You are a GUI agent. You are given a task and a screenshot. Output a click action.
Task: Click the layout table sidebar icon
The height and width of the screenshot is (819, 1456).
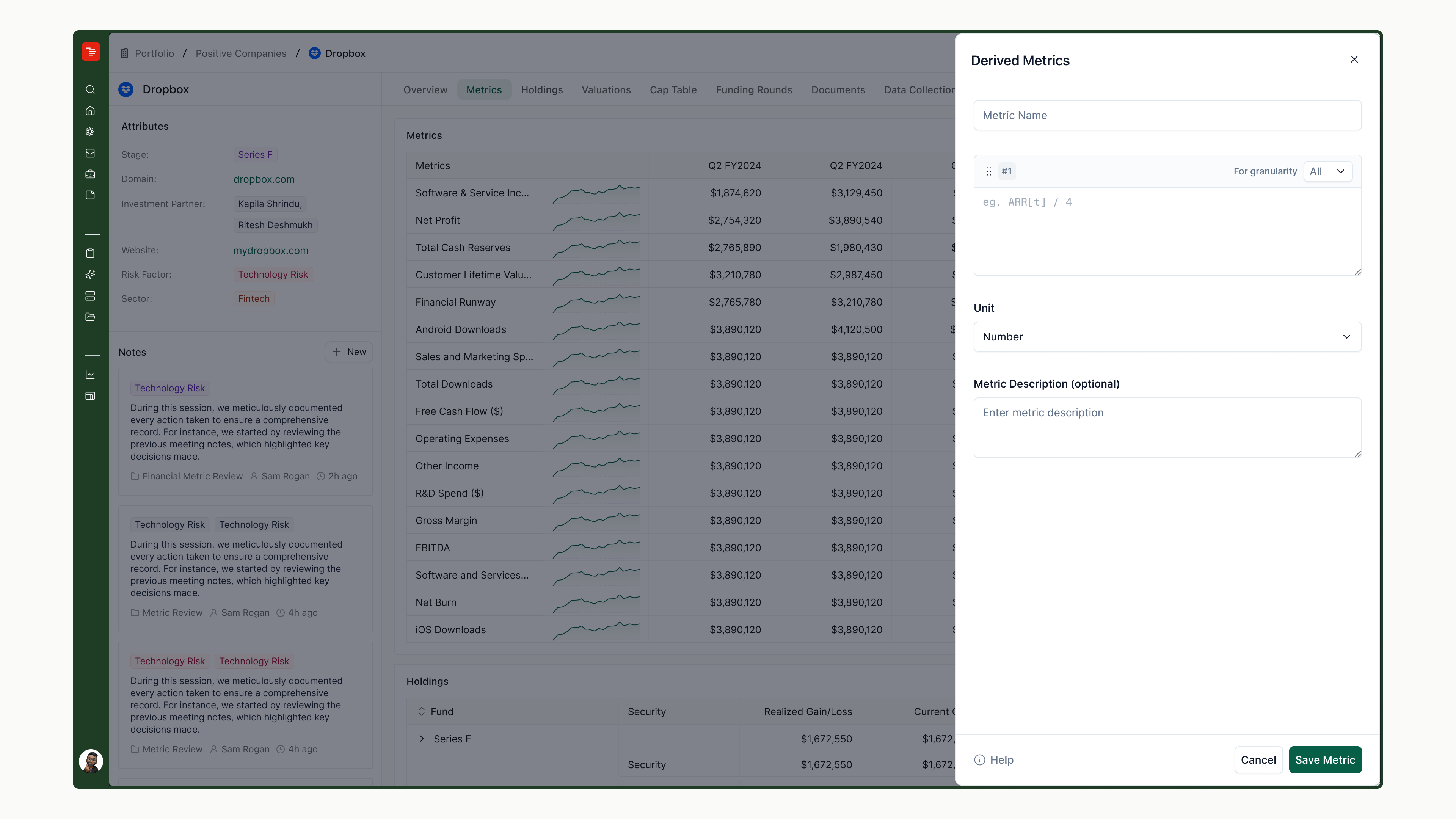pyautogui.click(x=90, y=395)
